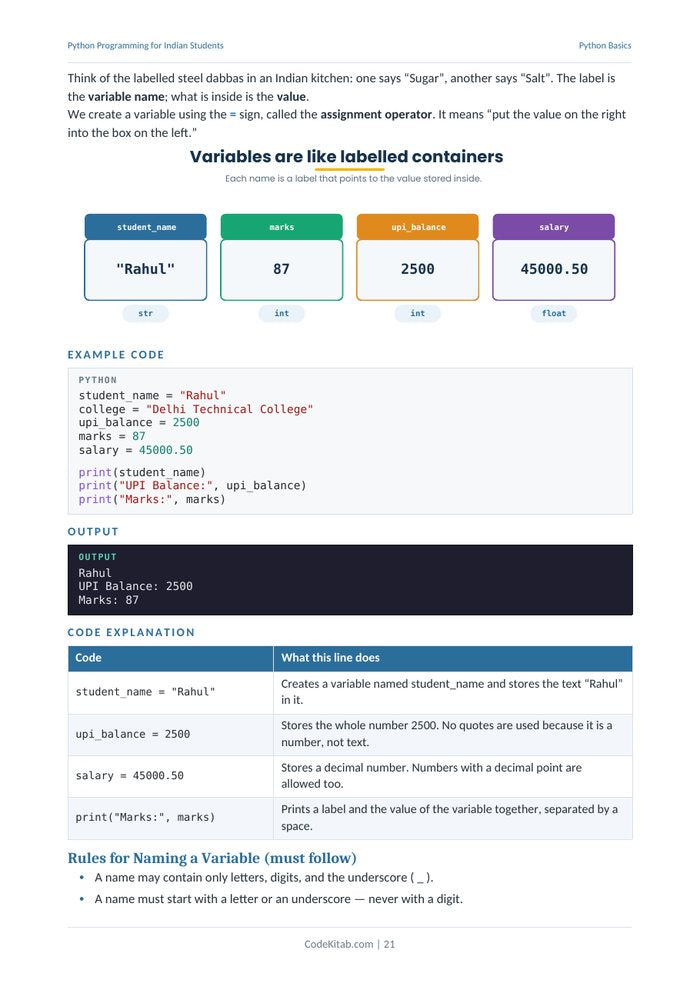This screenshot has height=990, width=700.
Task: Select the purple 'salary' container label
Action: 554,227
